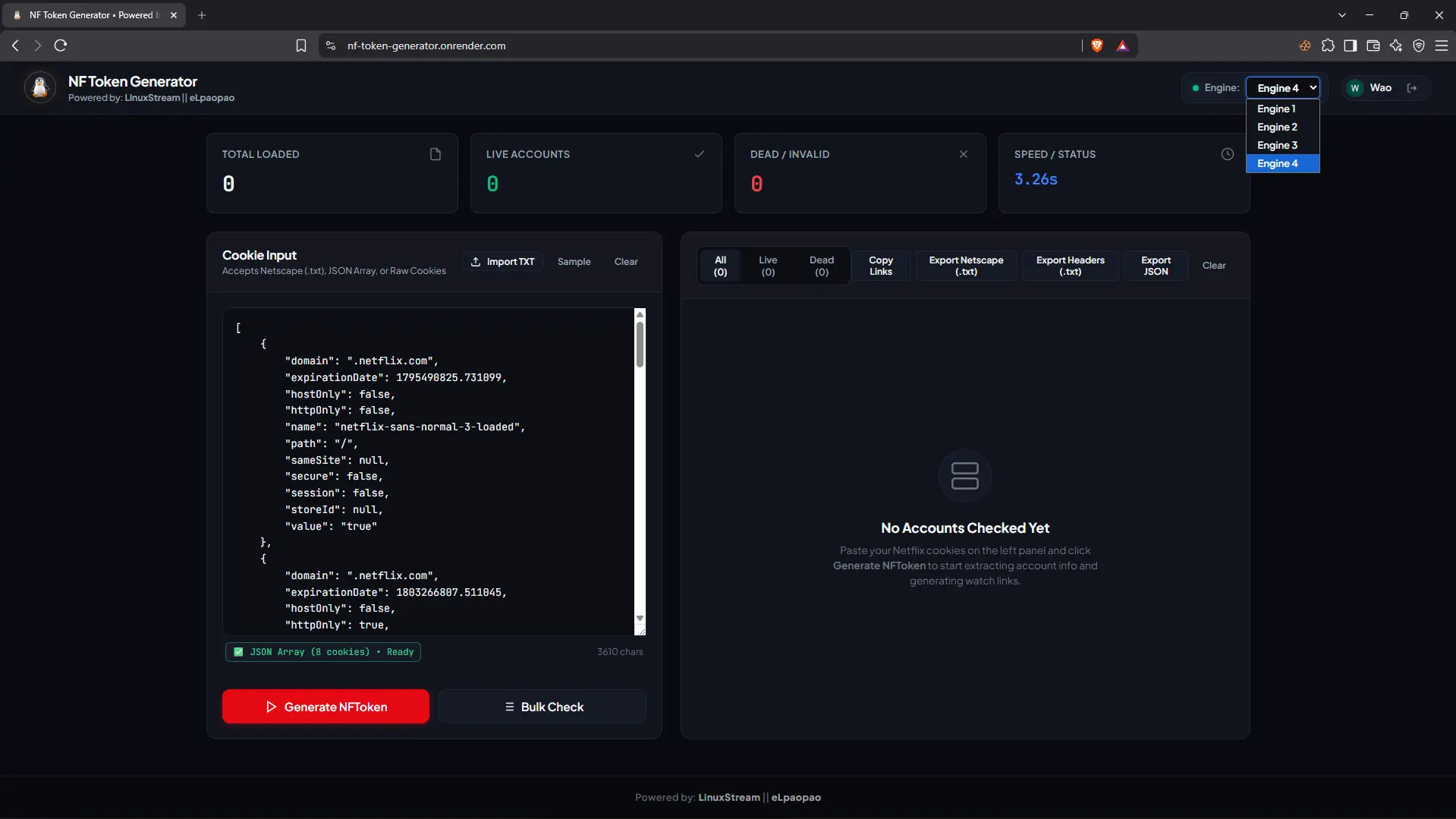This screenshot has height=819, width=1456.
Task: Click the X icon in Dead / Invalid card
Action: (964, 154)
